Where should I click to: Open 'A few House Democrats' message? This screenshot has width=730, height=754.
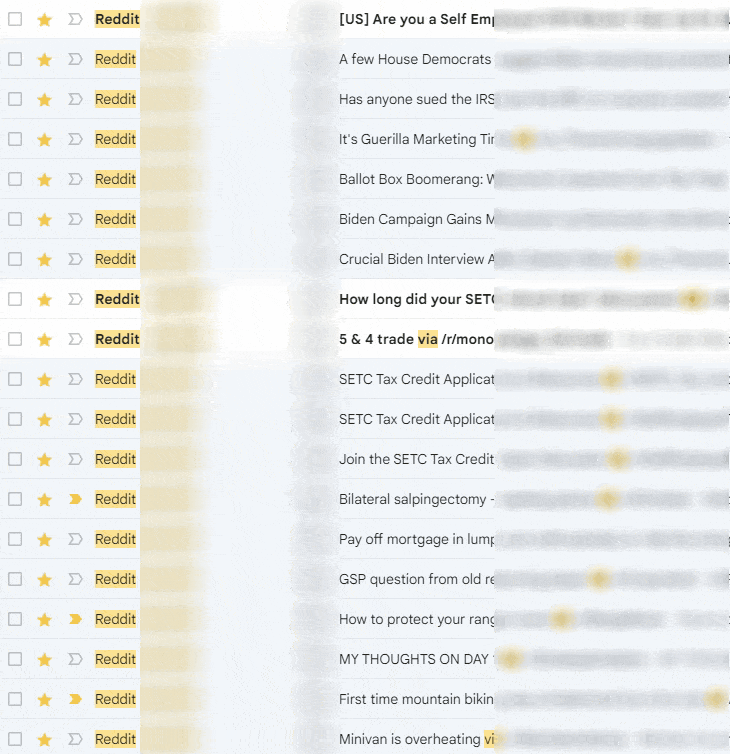tap(415, 59)
